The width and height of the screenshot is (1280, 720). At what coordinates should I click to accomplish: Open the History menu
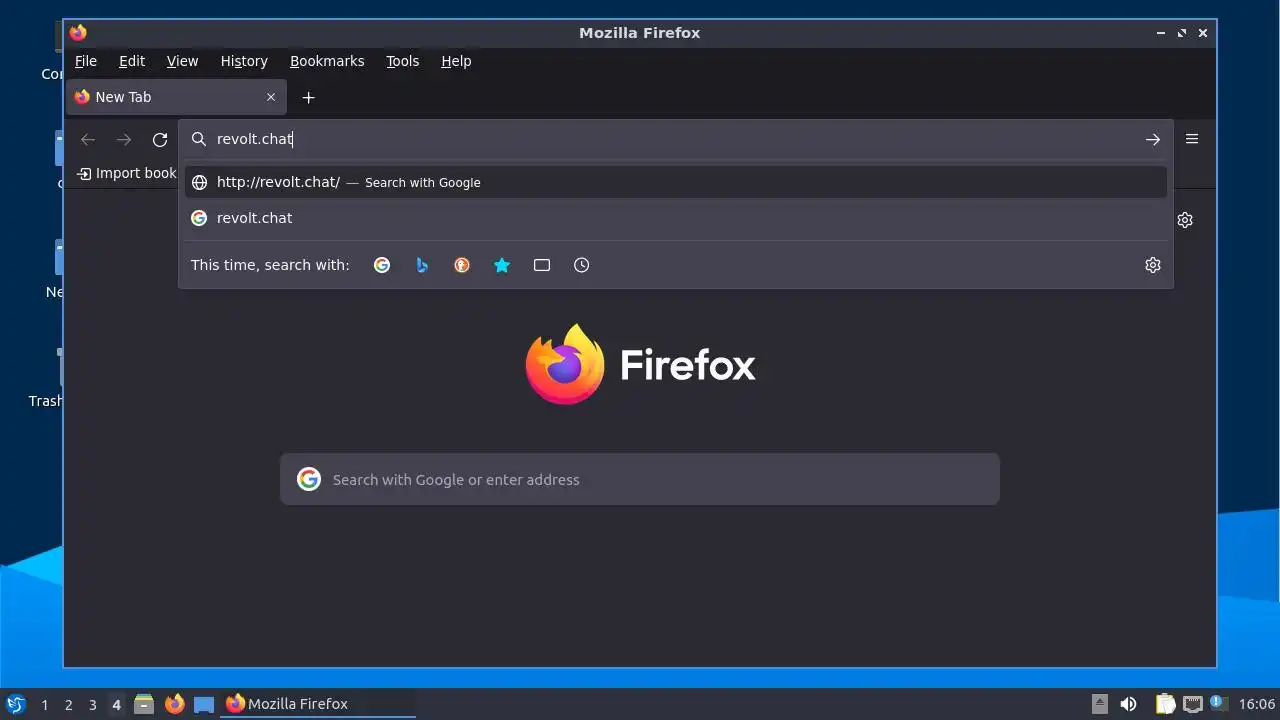(x=244, y=61)
